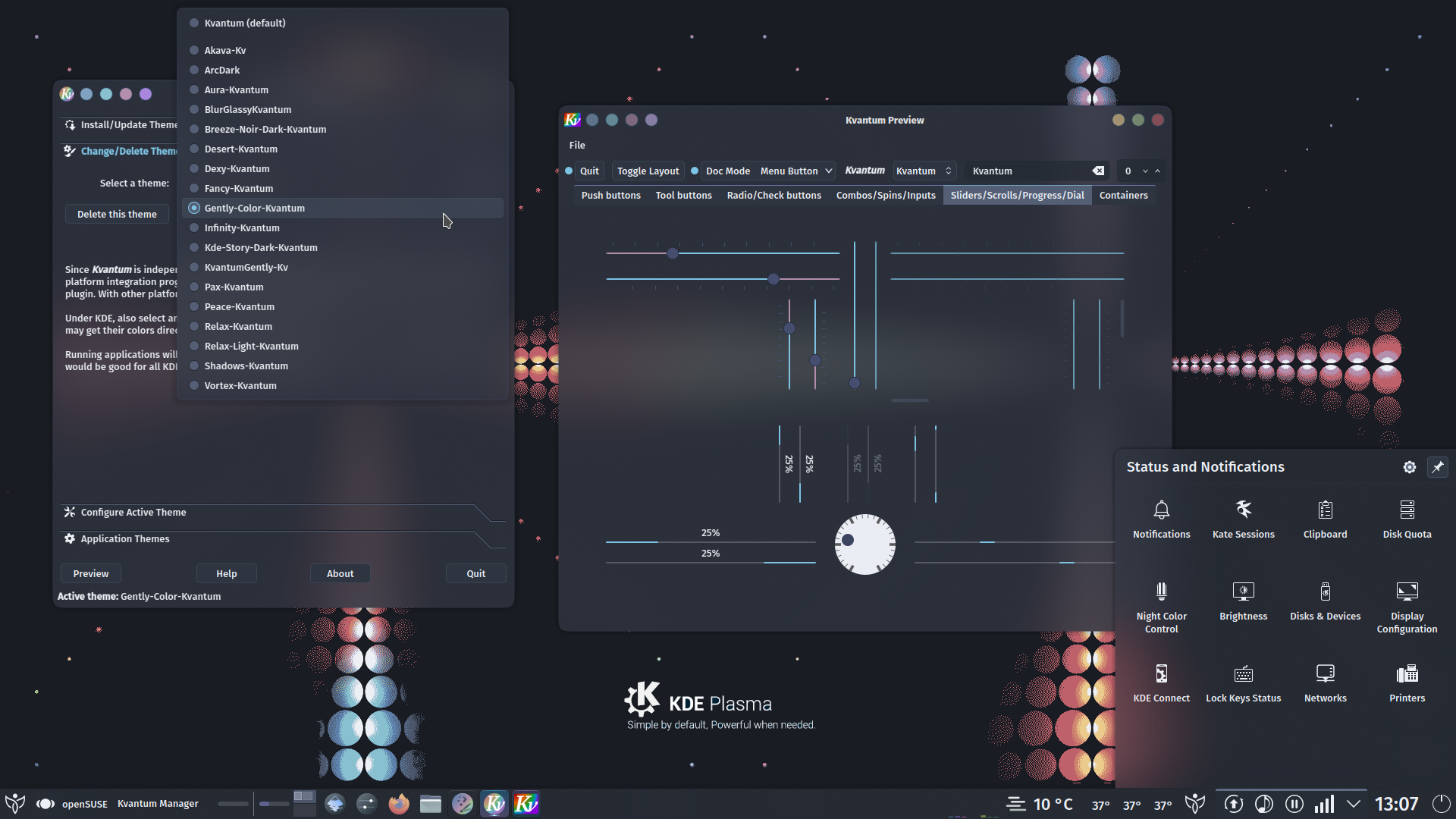Open the Display Configuration item
Image resolution: width=1456 pixels, height=819 pixels.
click(1407, 607)
